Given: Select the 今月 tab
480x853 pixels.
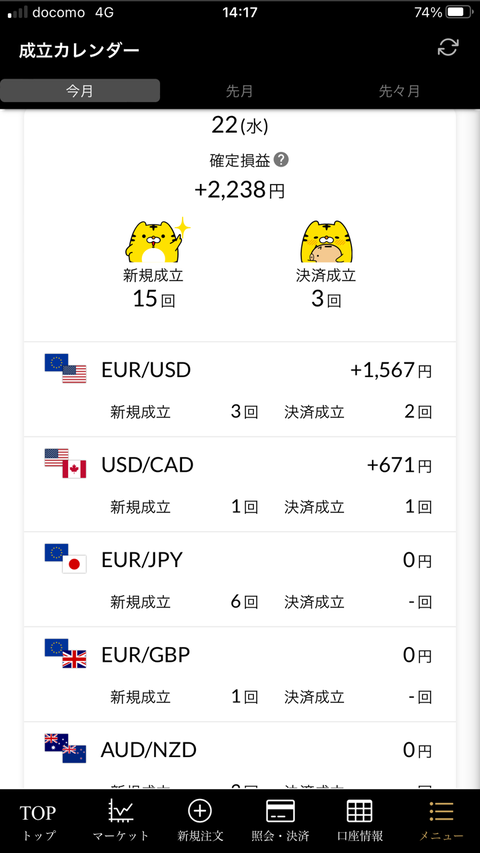Looking at the screenshot, I should [80, 91].
